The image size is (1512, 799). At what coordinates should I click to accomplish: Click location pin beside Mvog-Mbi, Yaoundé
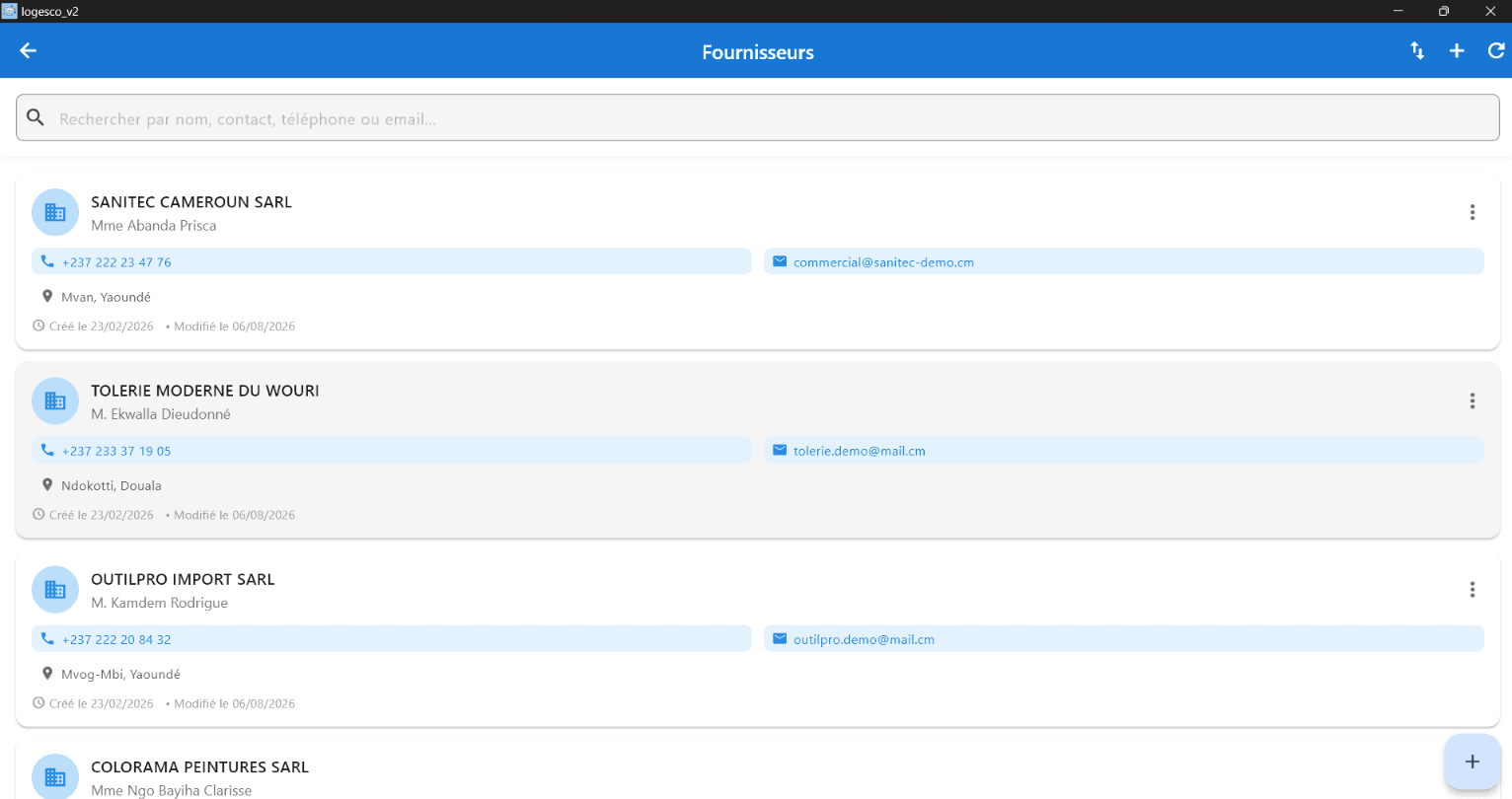46,673
